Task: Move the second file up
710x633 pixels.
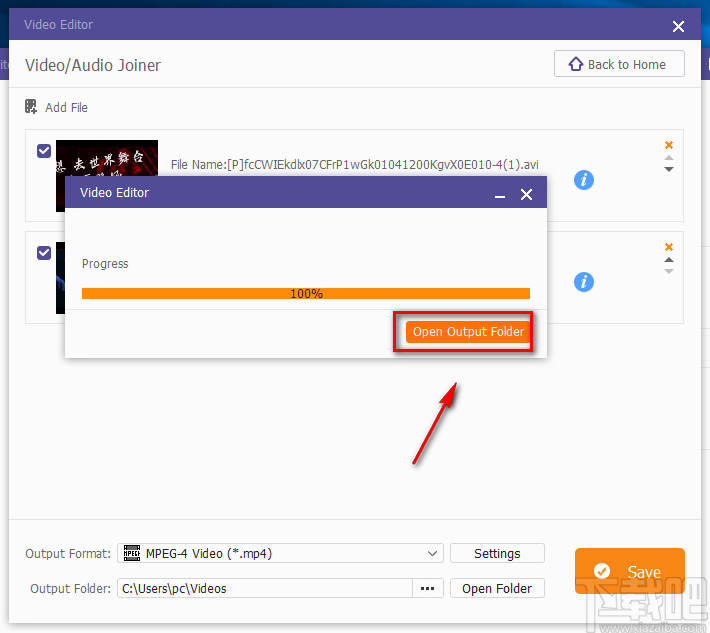Action: coord(668,260)
